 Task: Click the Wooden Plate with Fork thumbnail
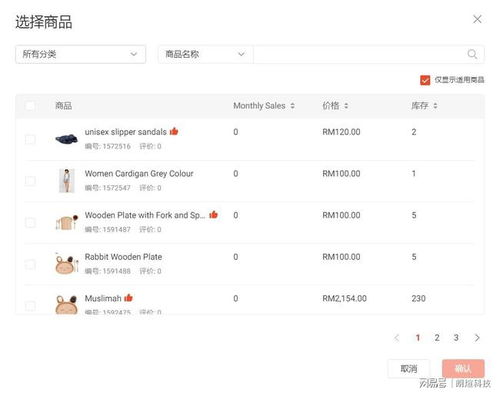pos(67,222)
